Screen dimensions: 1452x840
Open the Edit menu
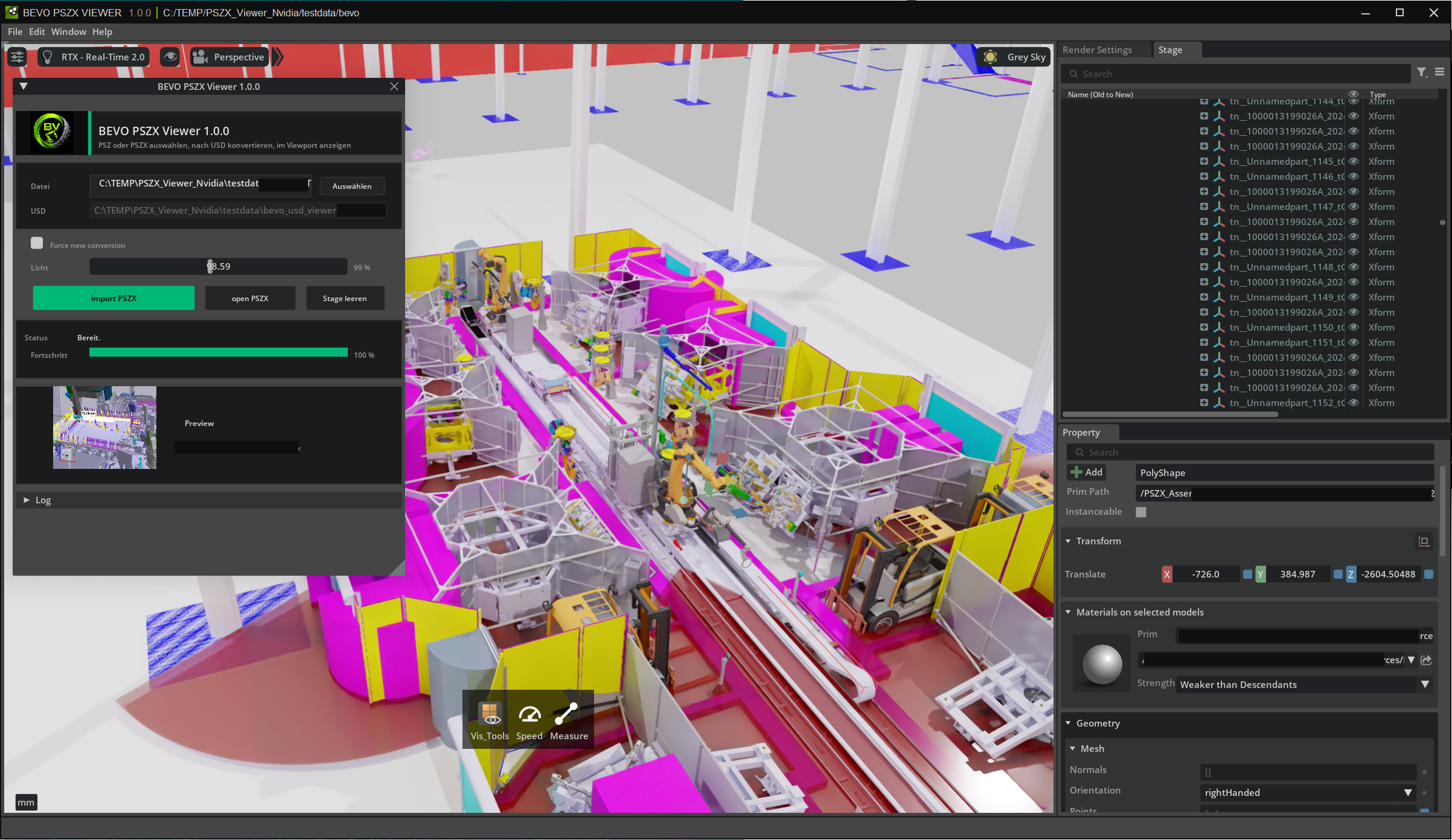37,32
